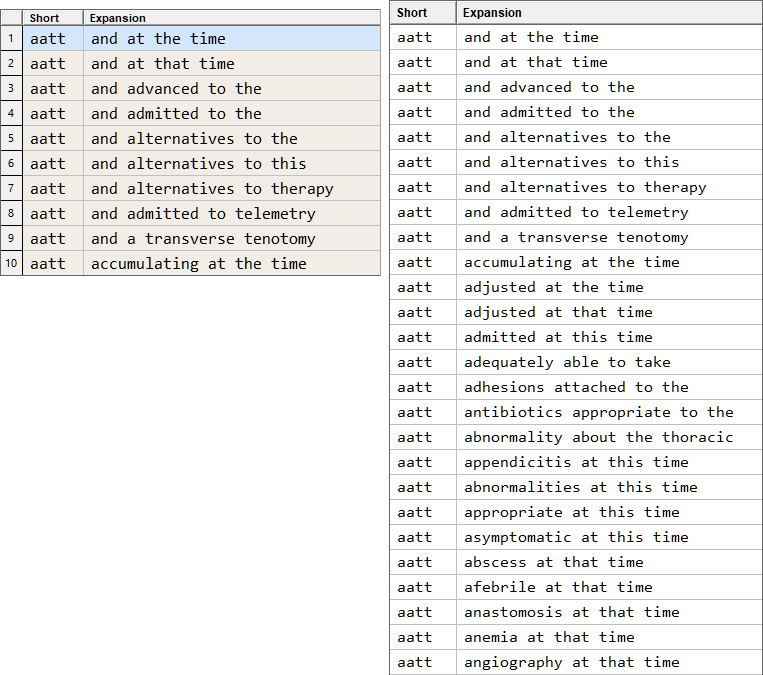Click Short column header in the numbered table
763x675 pixels.
[52, 18]
